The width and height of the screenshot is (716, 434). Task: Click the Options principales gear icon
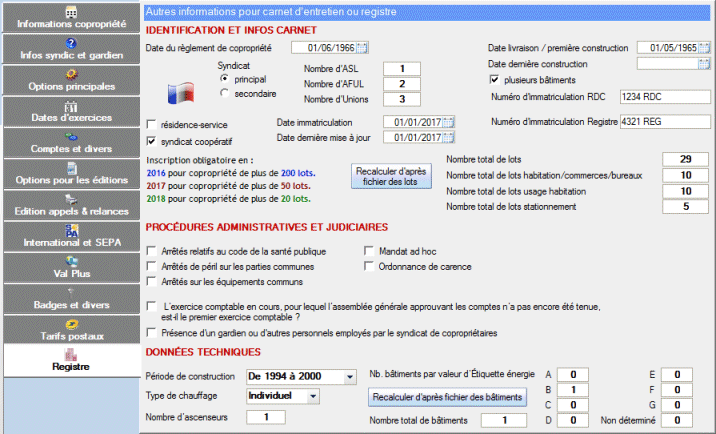click(x=71, y=74)
